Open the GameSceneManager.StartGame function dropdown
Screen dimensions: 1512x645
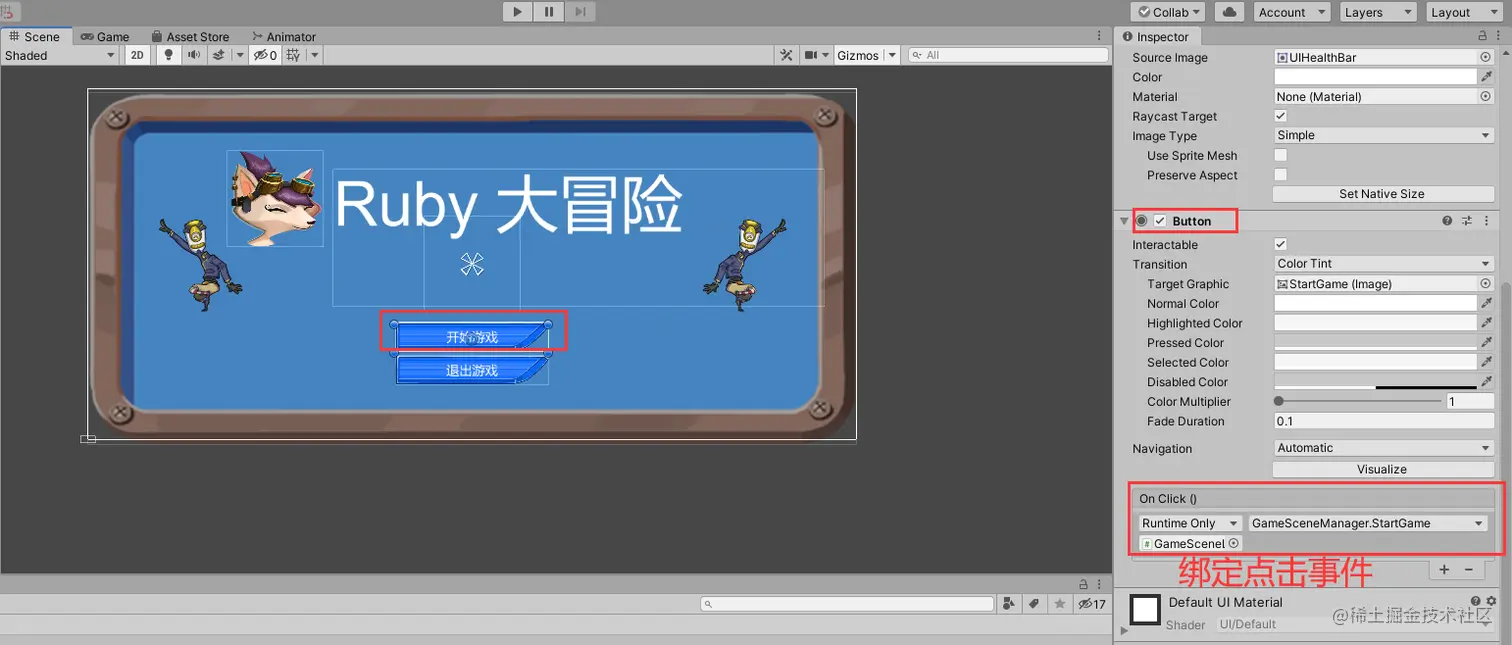[x=1367, y=523]
